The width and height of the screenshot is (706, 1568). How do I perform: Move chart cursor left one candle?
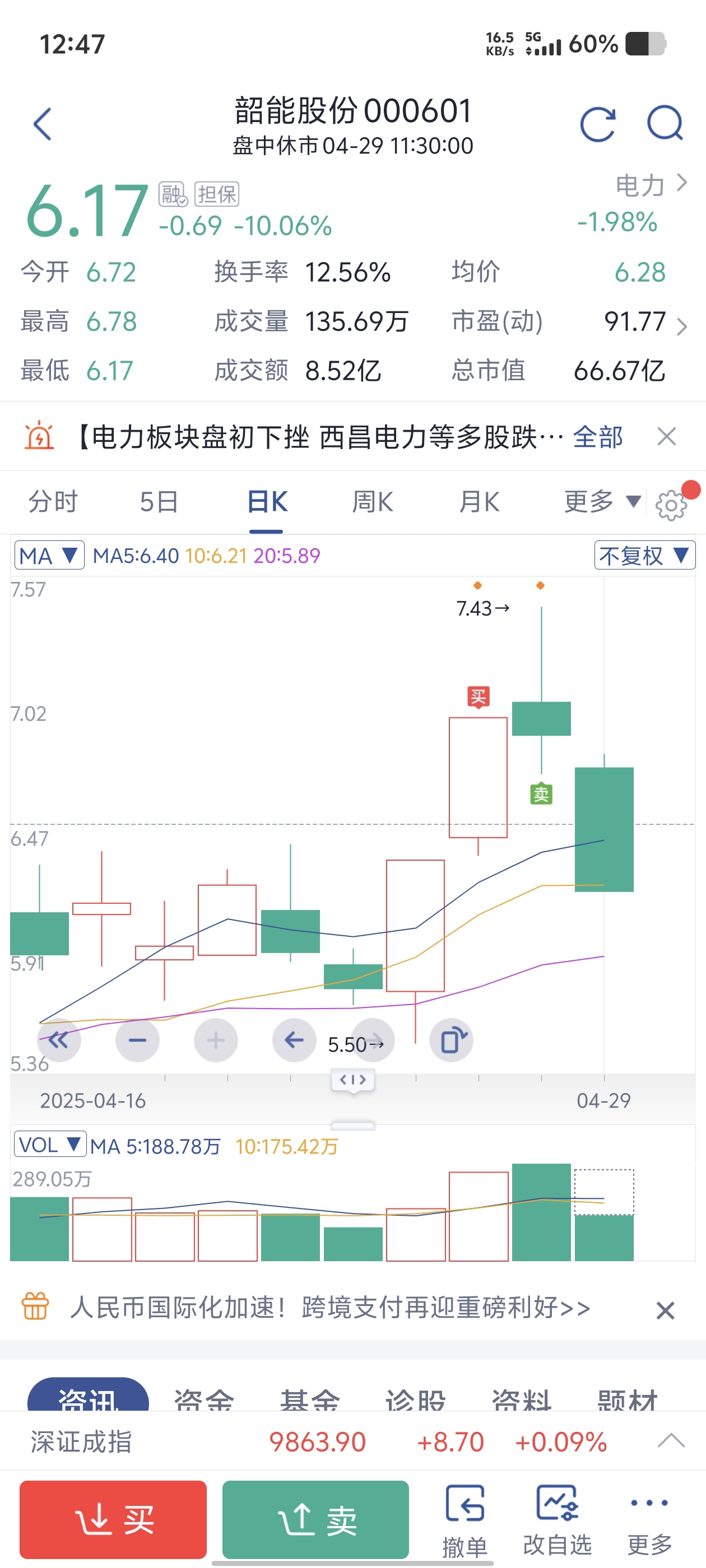pos(294,1040)
